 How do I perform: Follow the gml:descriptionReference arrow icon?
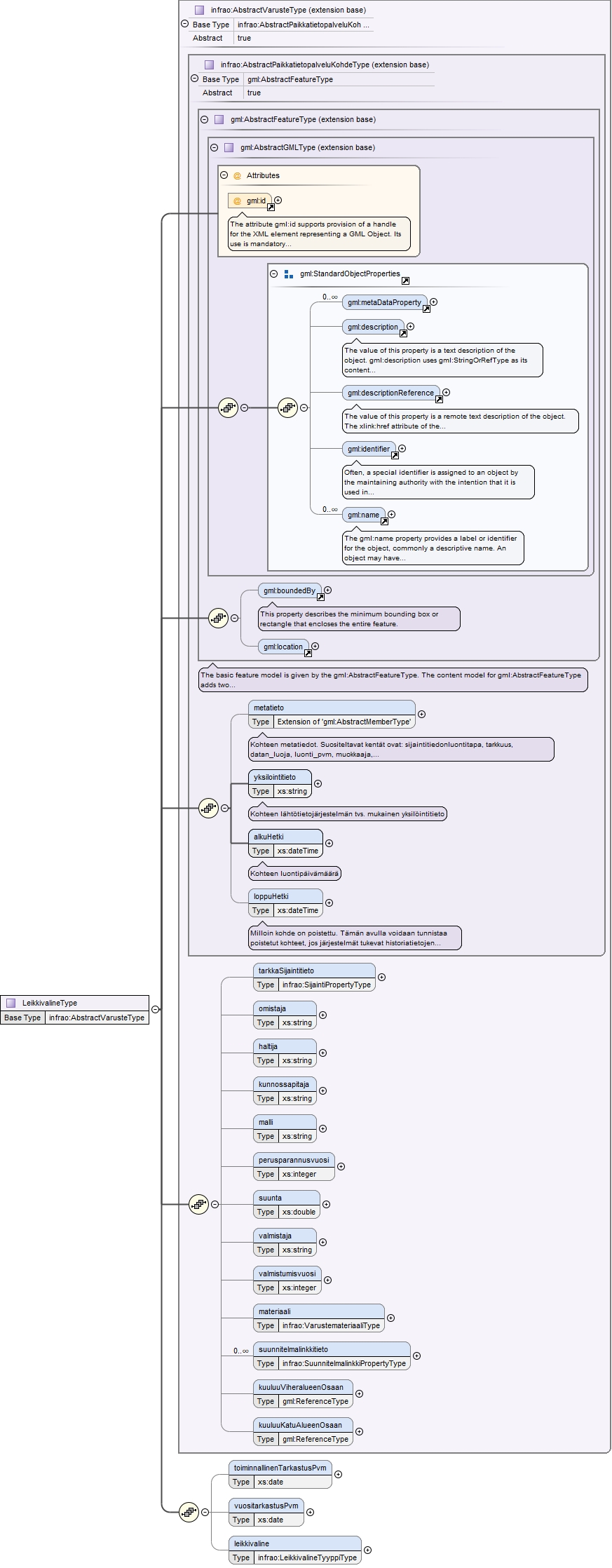pyautogui.click(x=439, y=400)
